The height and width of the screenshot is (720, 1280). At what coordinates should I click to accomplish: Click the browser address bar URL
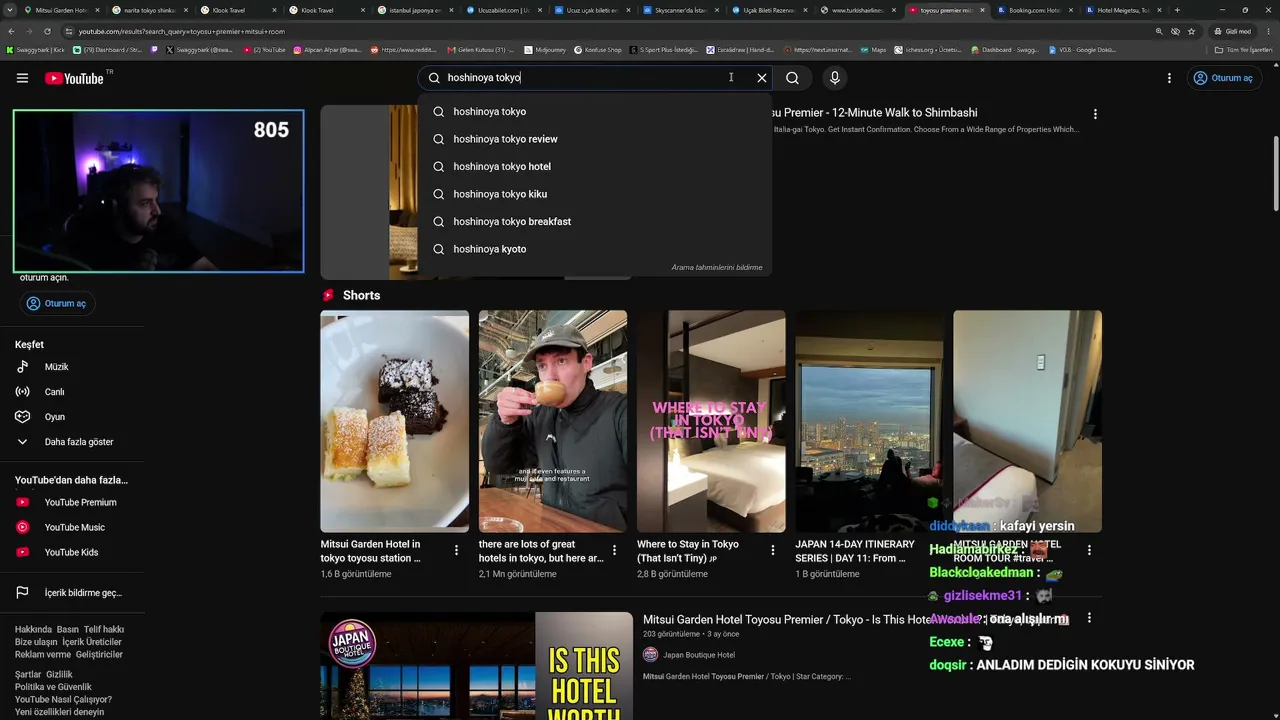(182, 31)
